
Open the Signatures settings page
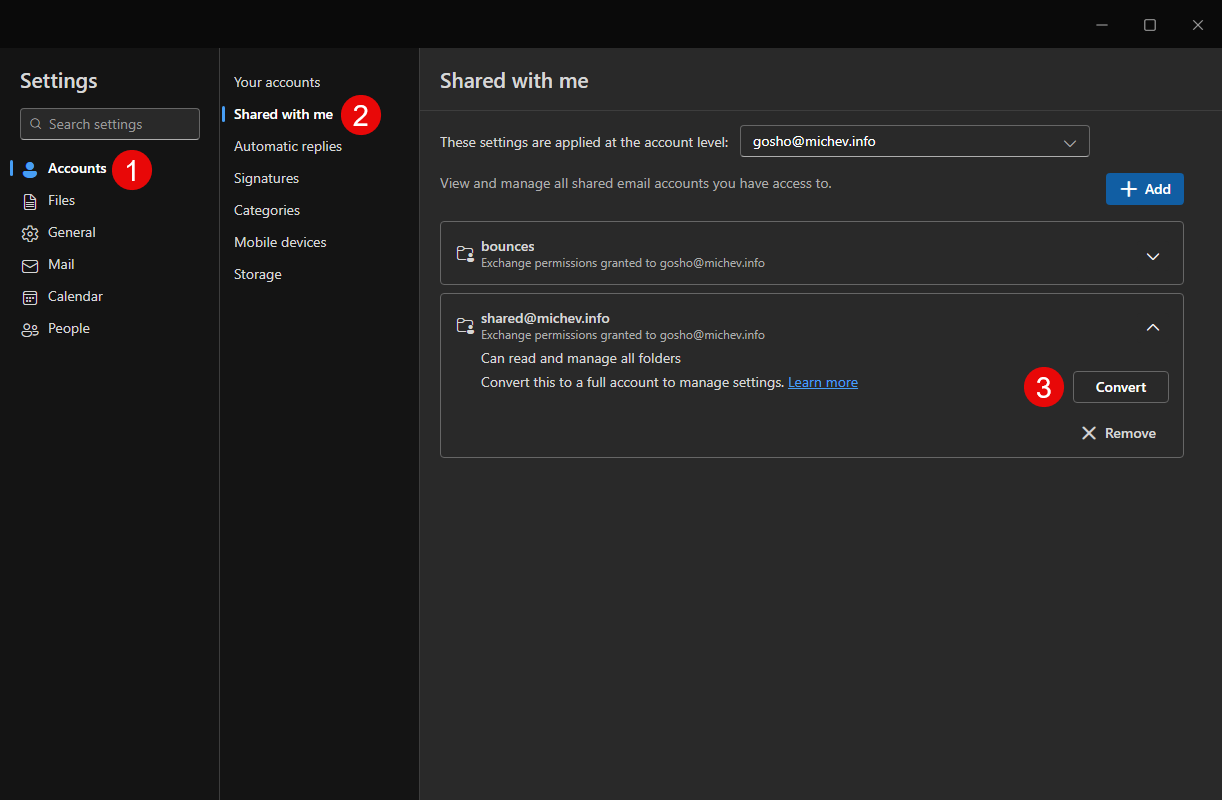coord(266,178)
